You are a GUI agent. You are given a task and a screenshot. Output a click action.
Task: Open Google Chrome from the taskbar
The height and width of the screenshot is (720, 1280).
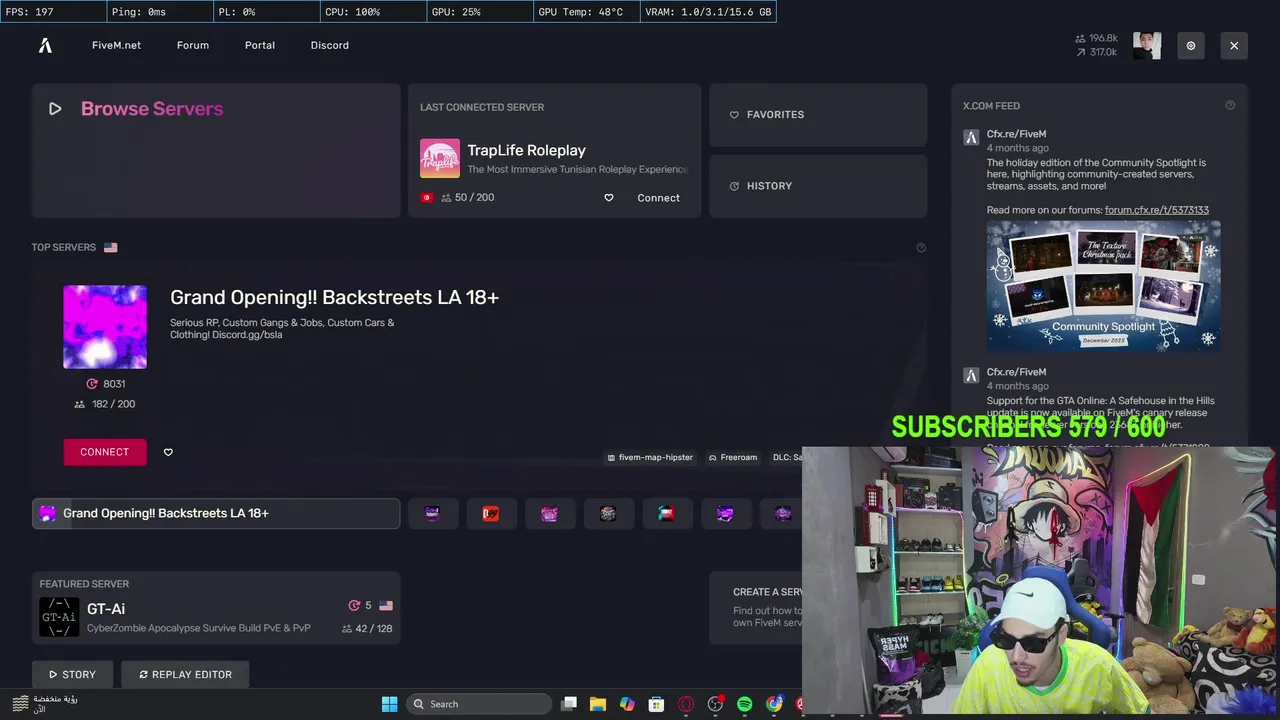click(774, 704)
